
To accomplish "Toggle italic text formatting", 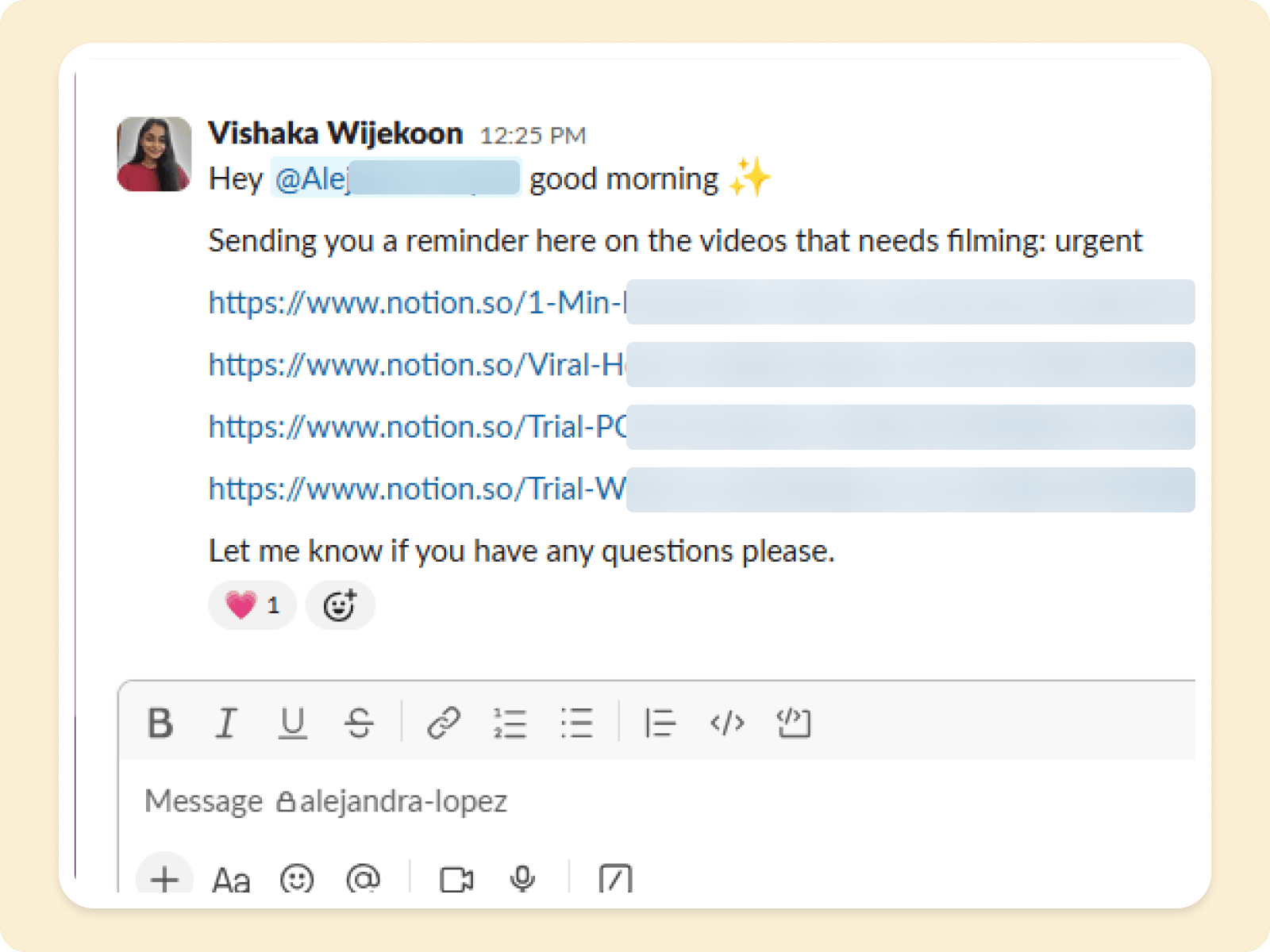I will click(227, 723).
